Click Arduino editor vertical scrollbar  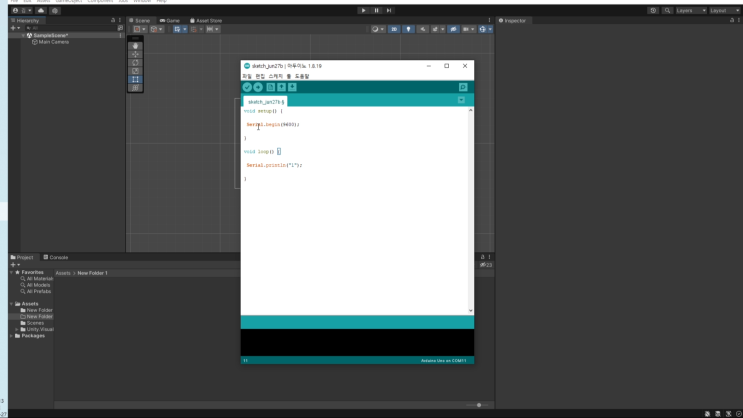click(471, 210)
